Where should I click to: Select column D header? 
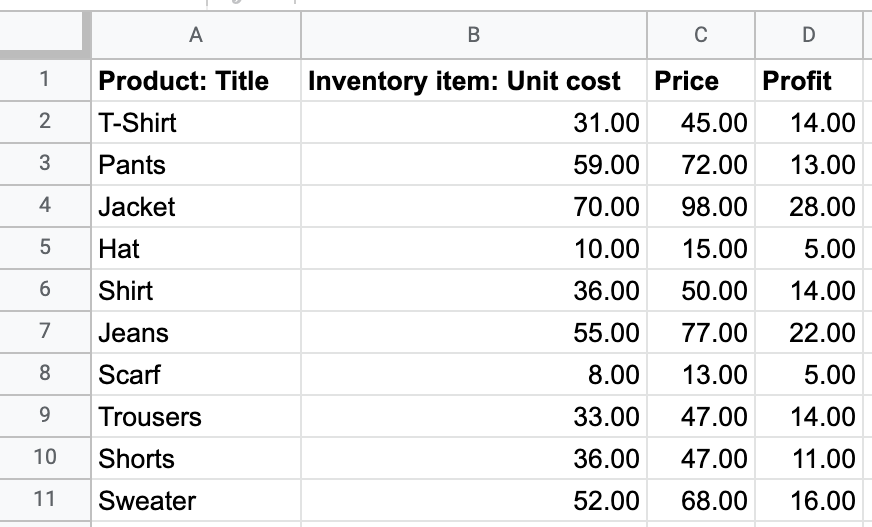809,35
